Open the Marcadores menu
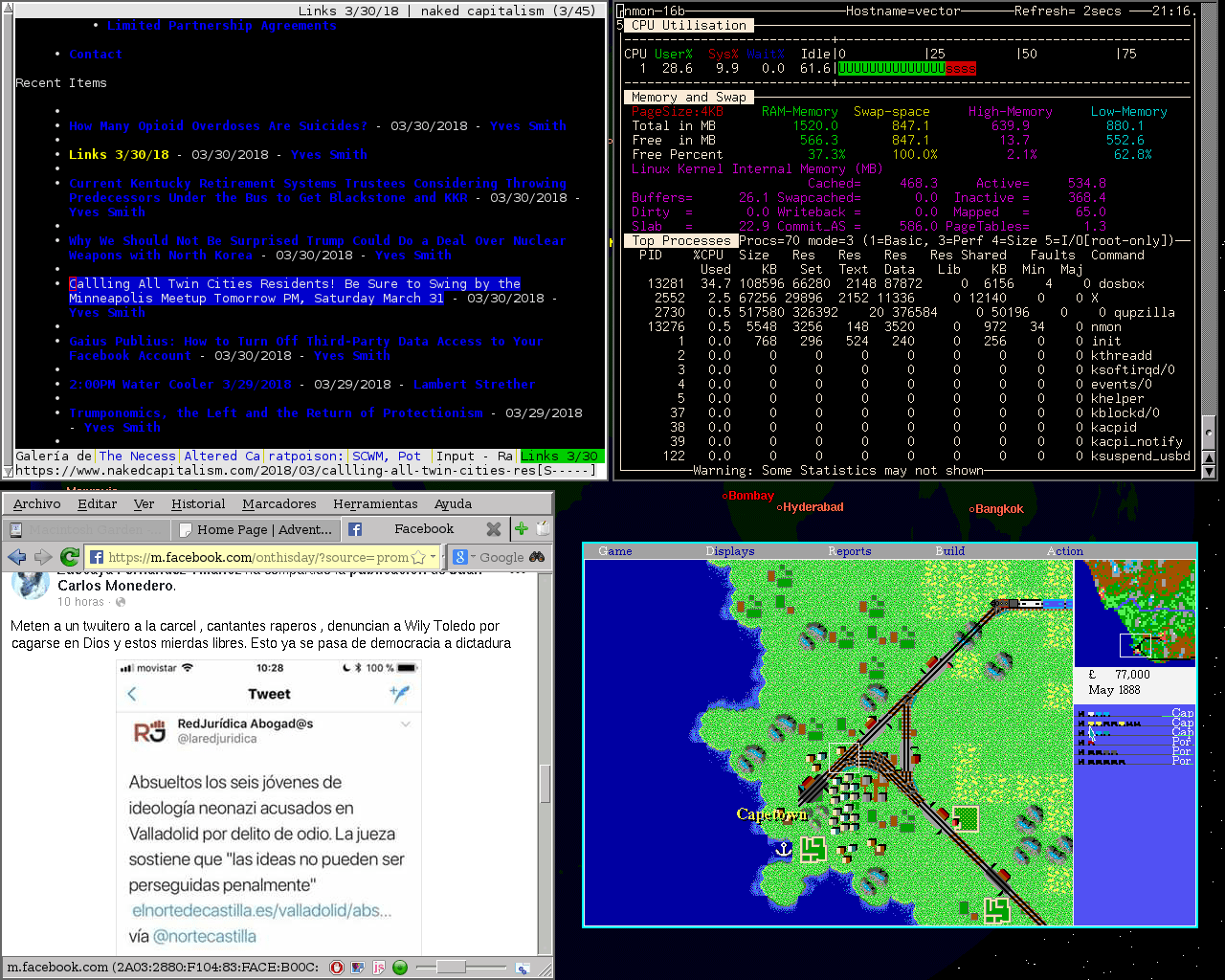1225x980 pixels. pos(279,503)
